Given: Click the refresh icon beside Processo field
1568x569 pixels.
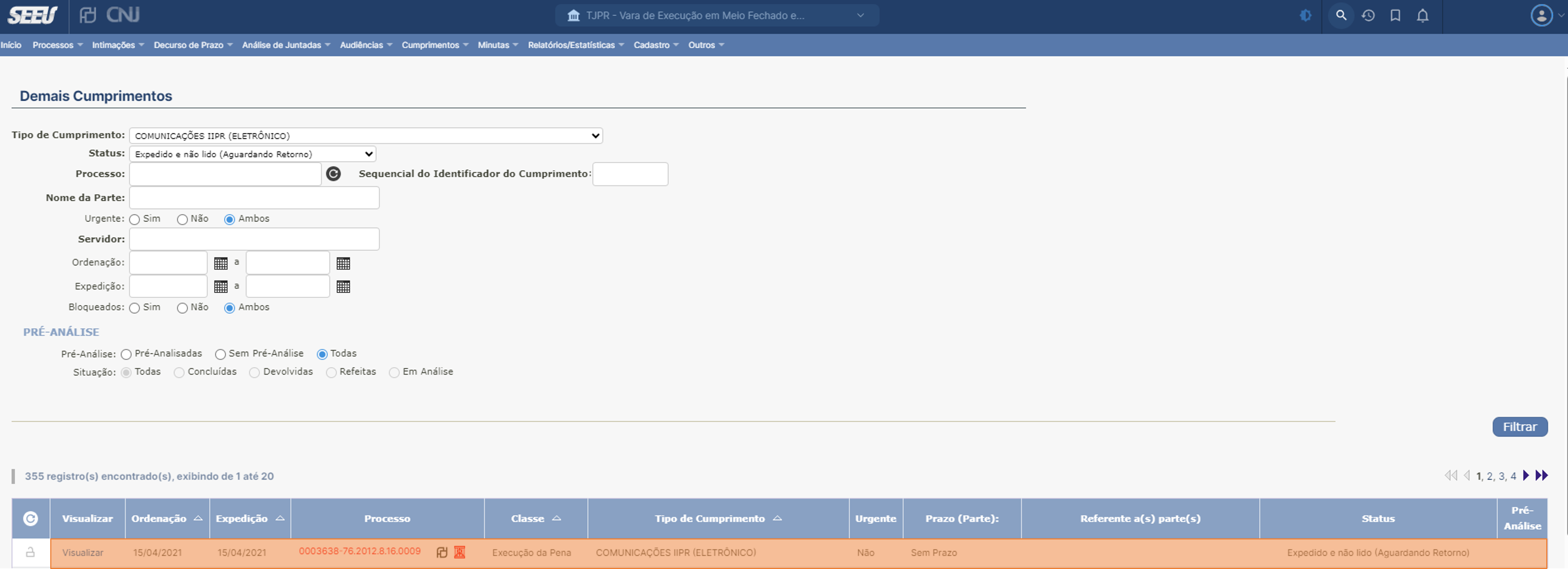Looking at the screenshot, I should pyautogui.click(x=334, y=174).
